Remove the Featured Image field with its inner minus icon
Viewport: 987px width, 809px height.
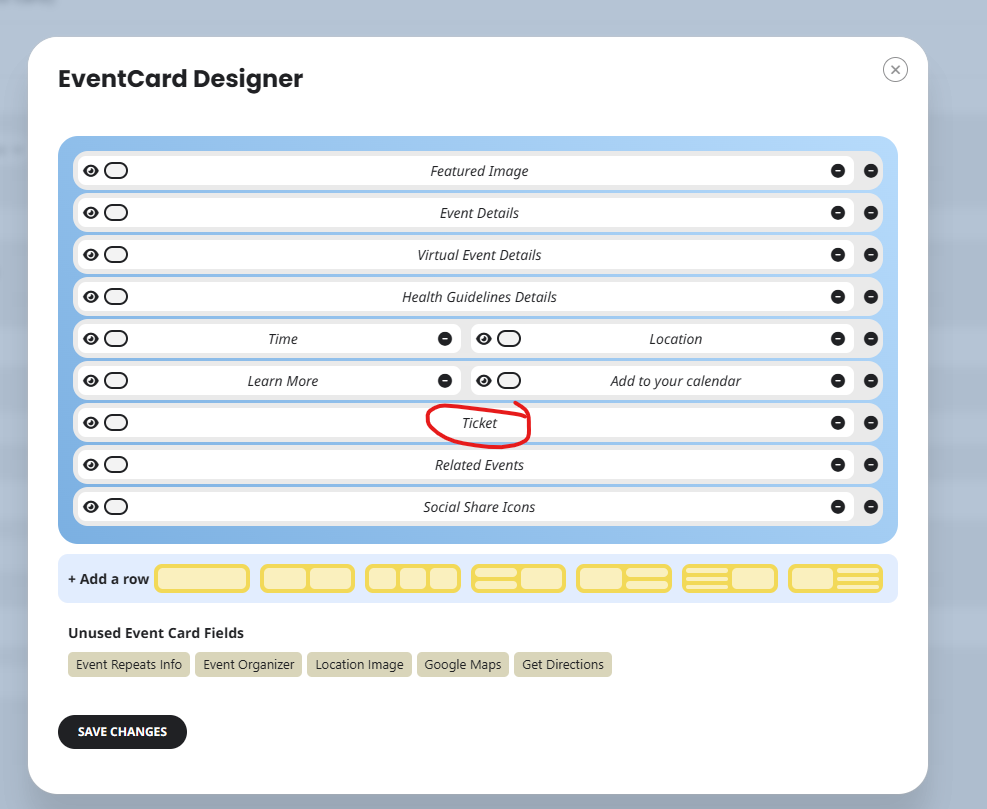pos(838,171)
